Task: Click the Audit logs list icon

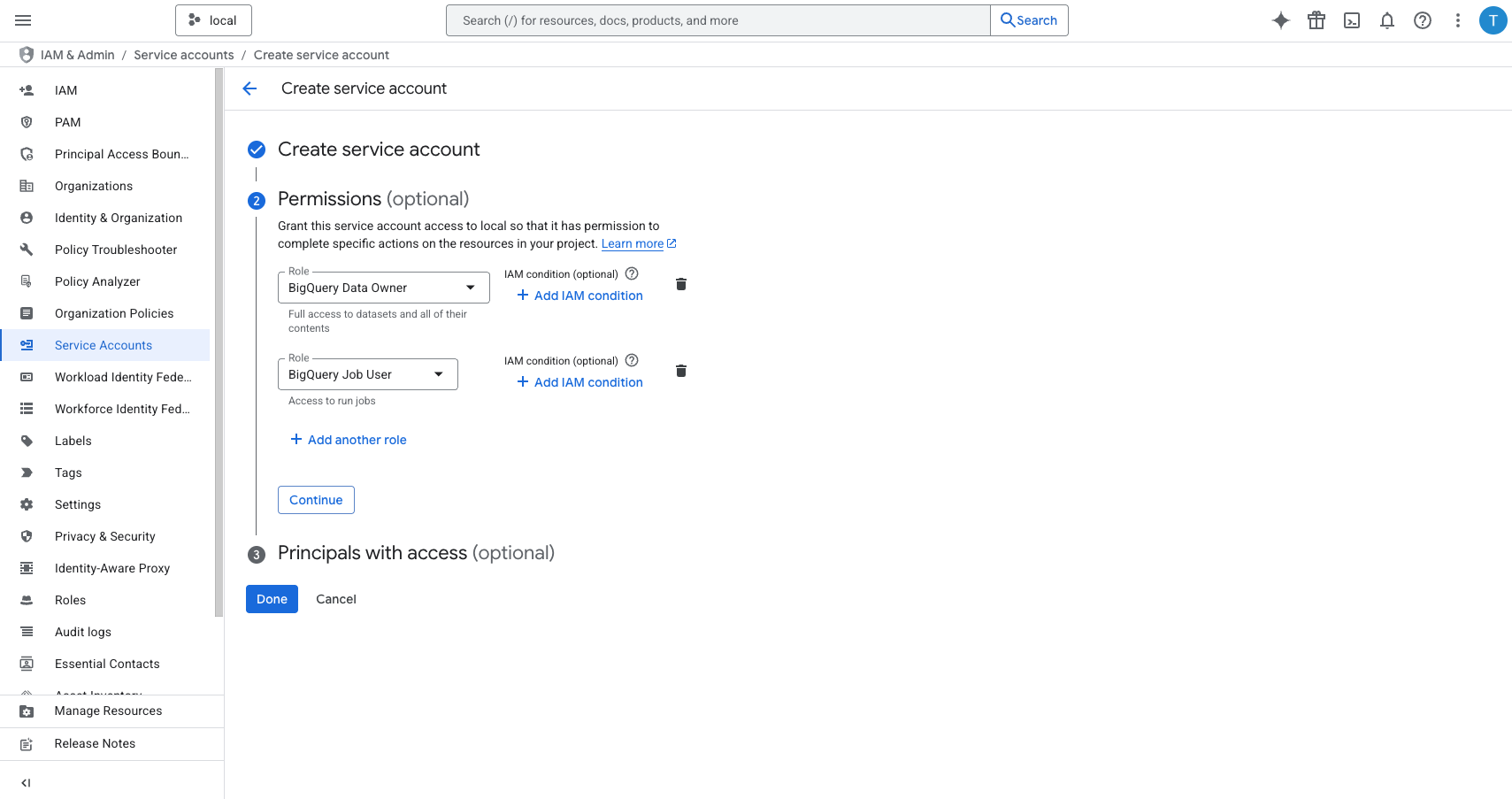Action: pos(27,632)
